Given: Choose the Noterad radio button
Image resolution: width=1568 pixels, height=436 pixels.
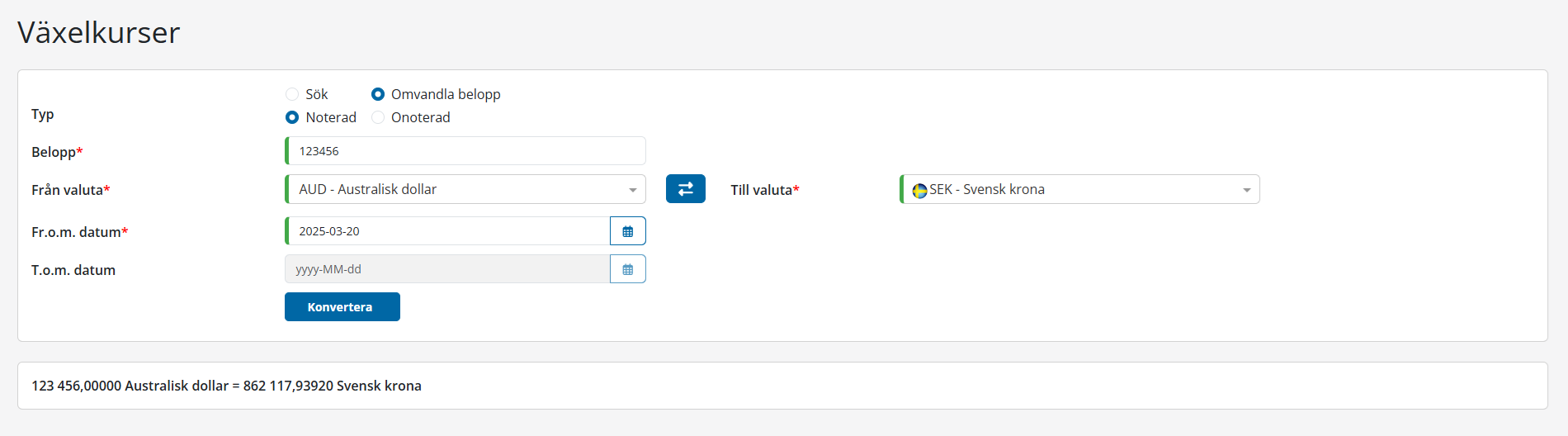Looking at the screenshot, I should pos(292,117).
